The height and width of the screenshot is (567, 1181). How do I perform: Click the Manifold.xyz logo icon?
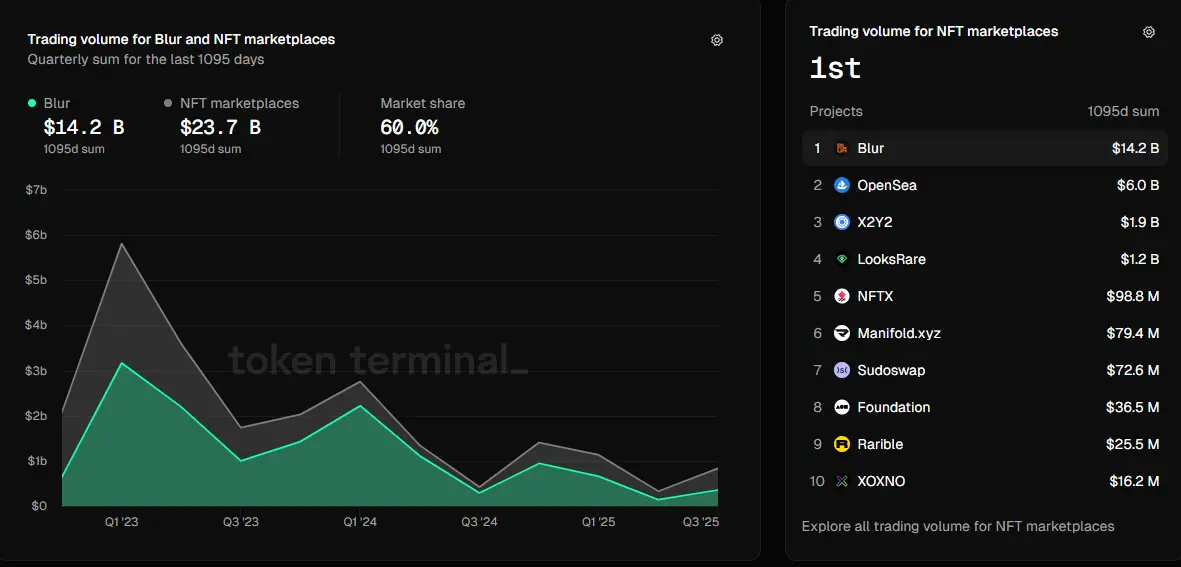click(842, 334)
